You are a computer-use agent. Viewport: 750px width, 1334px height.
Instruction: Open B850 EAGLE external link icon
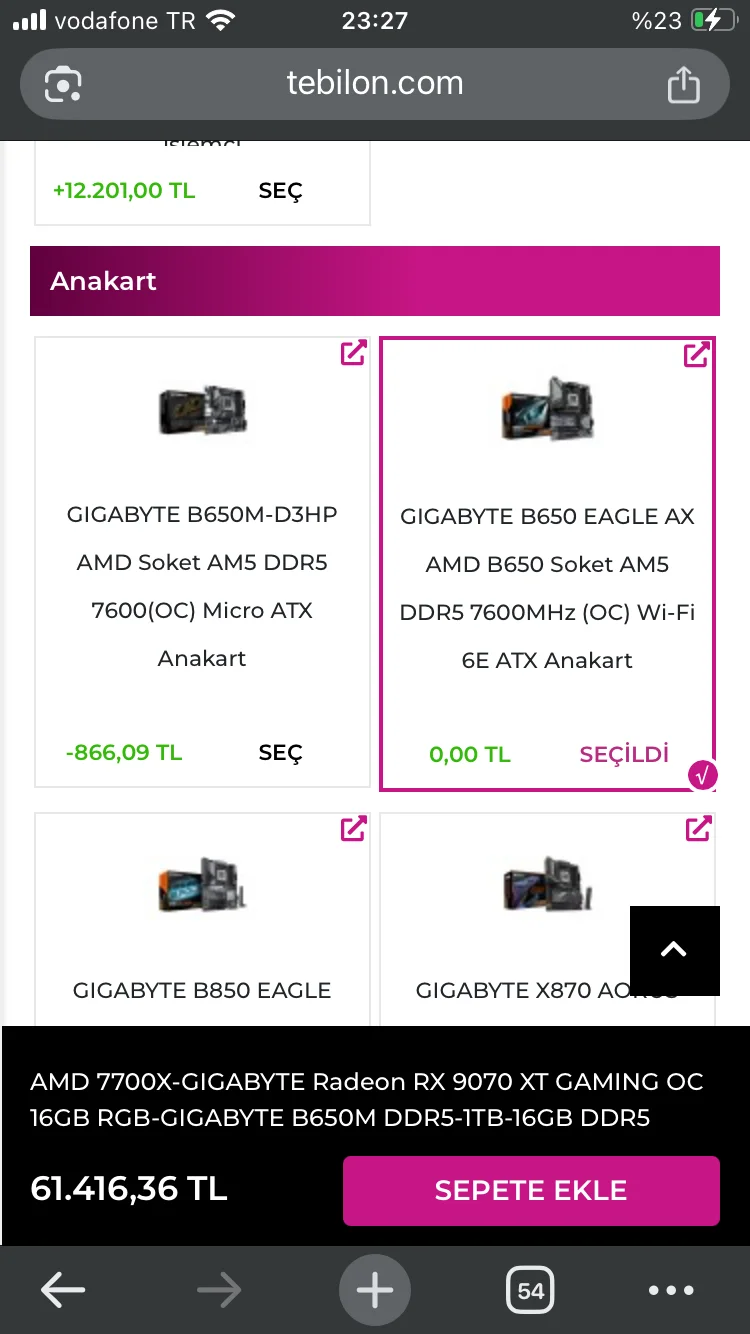pos(353,829)
